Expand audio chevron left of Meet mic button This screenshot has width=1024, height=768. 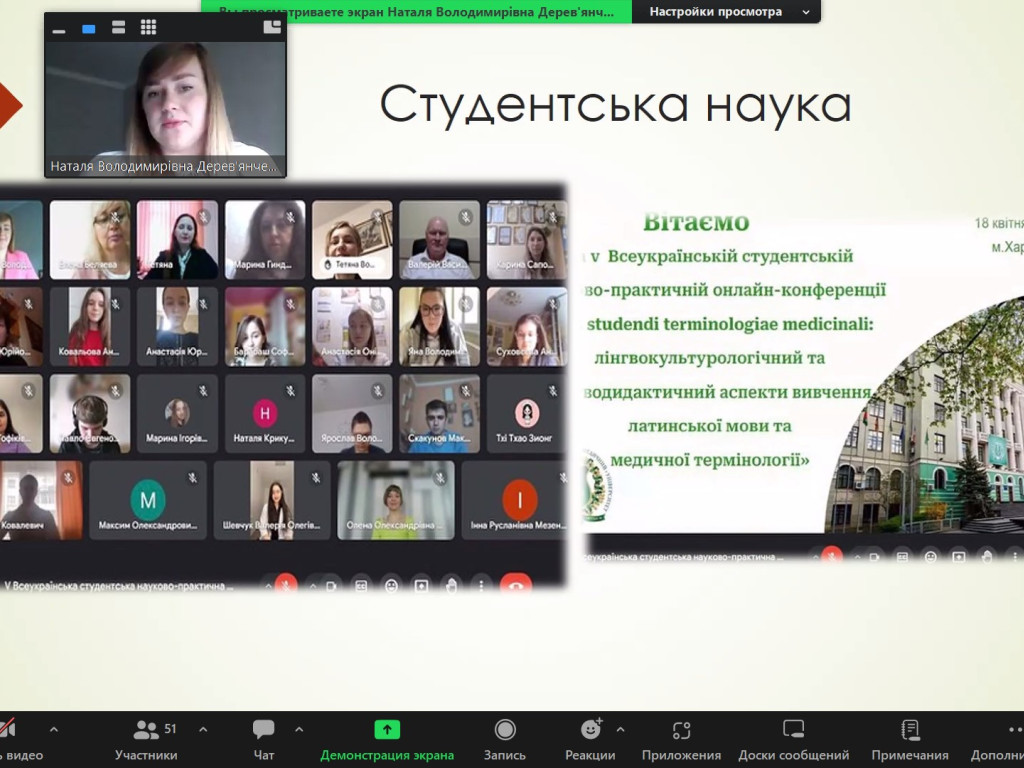268,586
